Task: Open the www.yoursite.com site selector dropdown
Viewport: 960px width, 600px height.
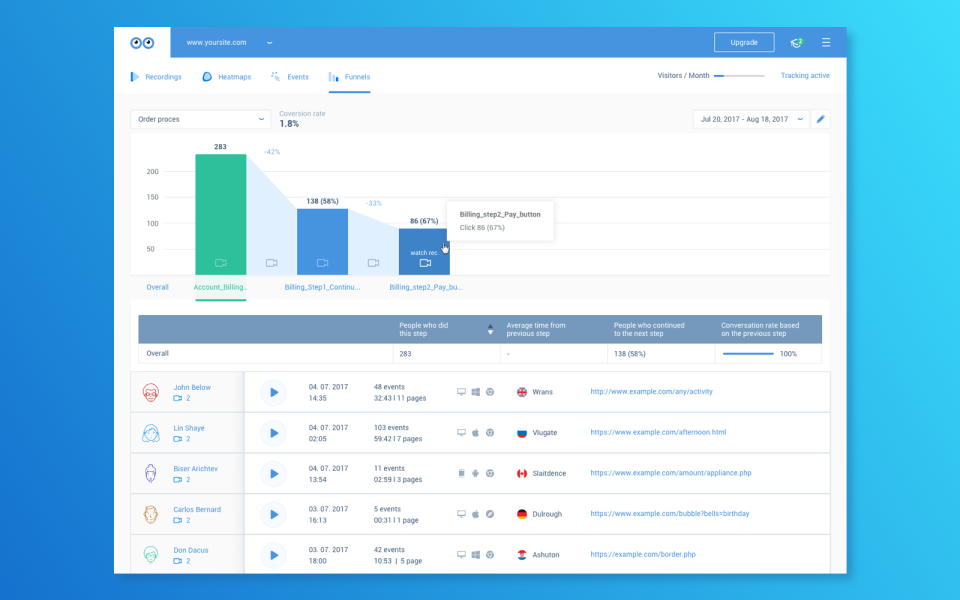Action: (x=224, y=42)
